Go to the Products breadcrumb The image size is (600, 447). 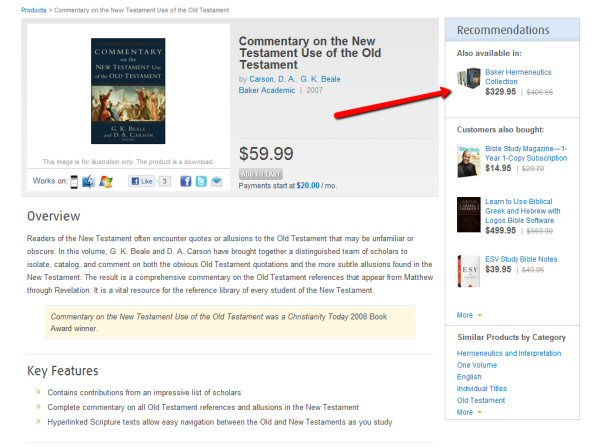point(34,10)
